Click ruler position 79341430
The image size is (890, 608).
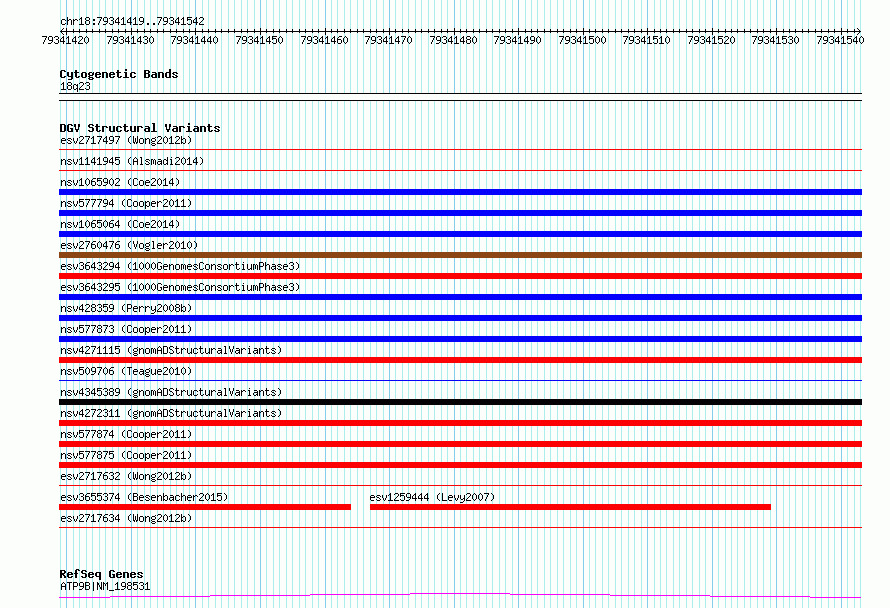tap(130, 40)
